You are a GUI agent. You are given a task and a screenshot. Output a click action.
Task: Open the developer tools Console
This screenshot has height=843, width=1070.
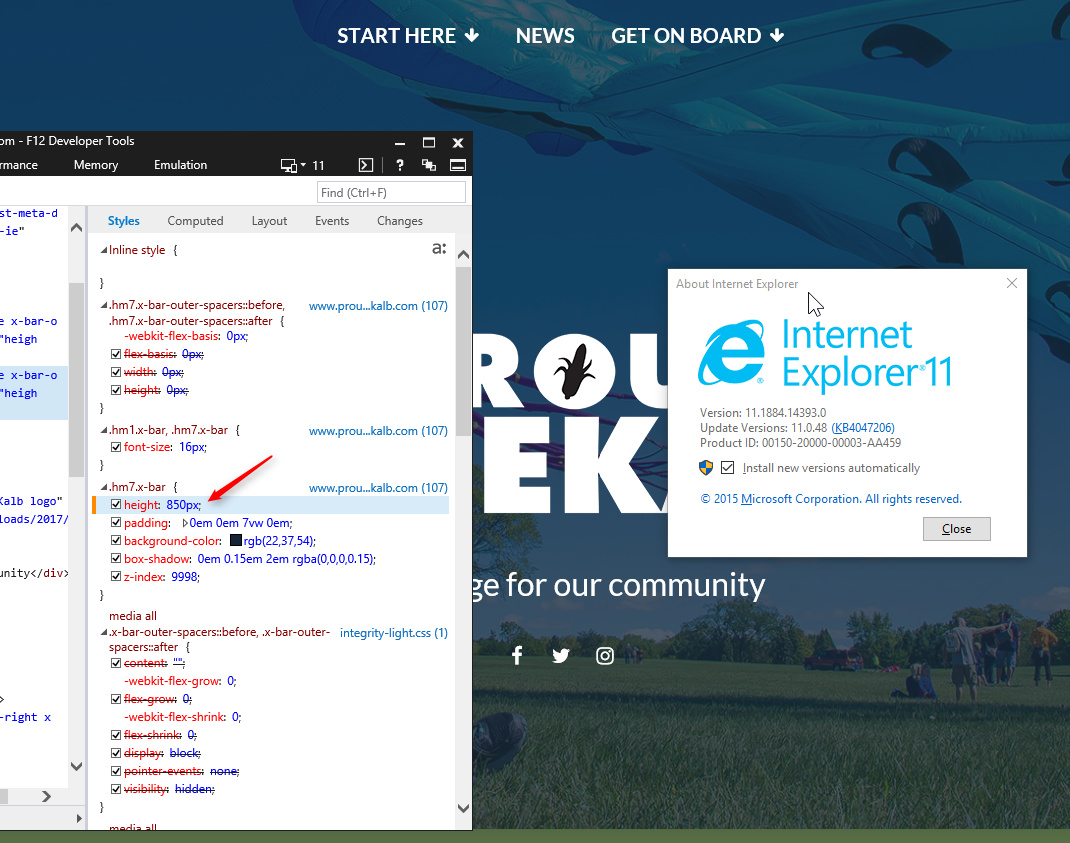pos(365,165)
